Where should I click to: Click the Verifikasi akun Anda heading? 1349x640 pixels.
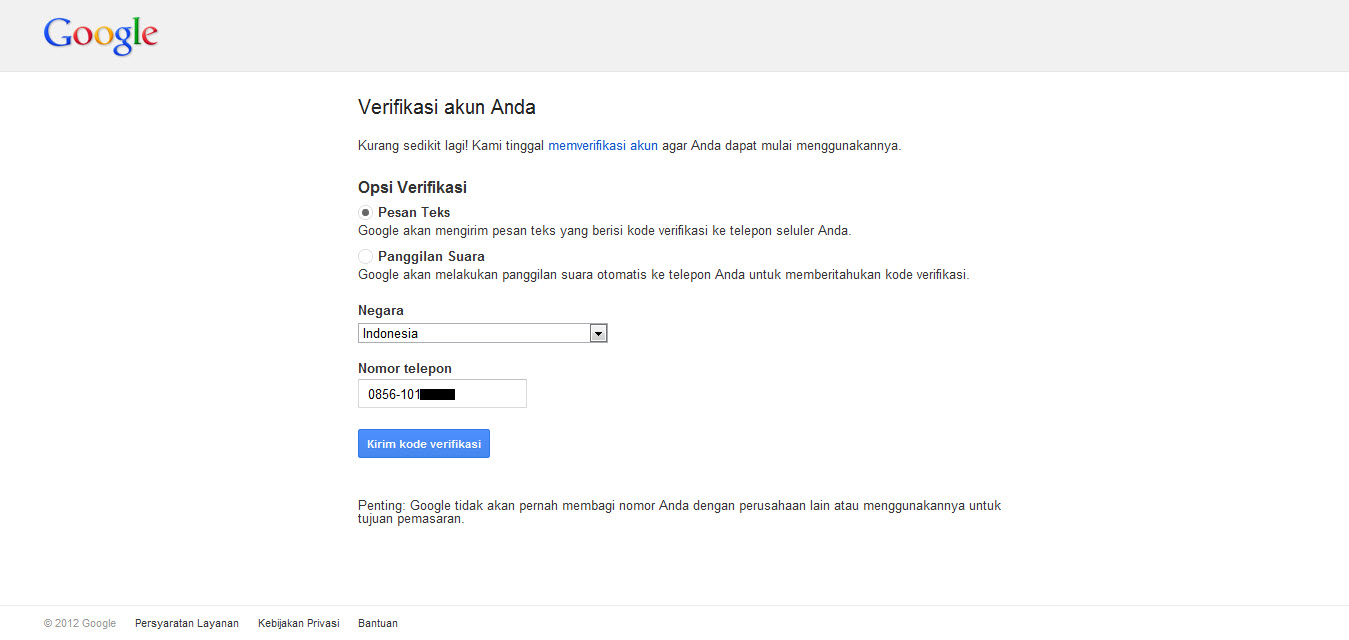coord(446,107)
